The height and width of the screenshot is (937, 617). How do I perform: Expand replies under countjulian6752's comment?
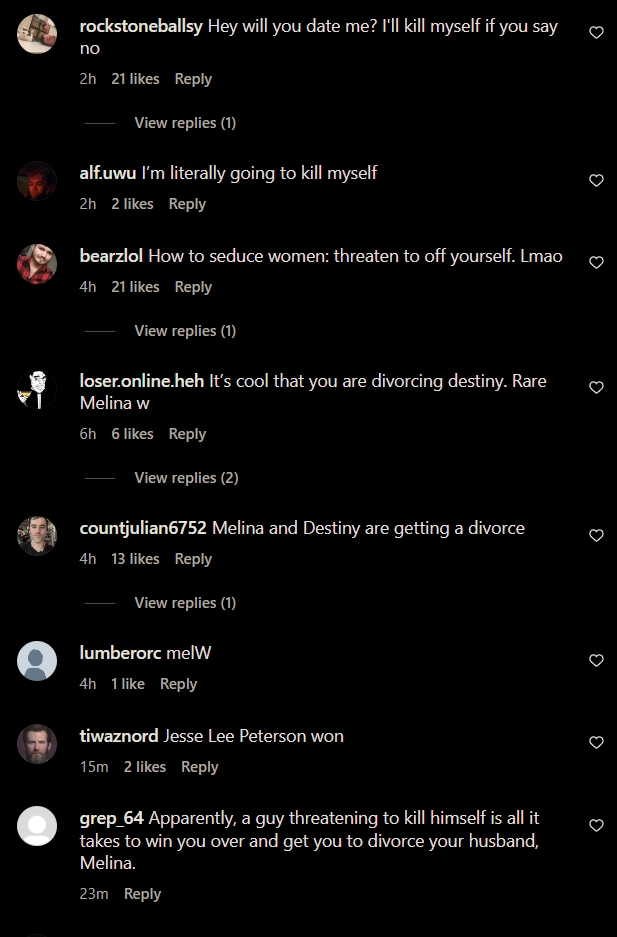185,603
